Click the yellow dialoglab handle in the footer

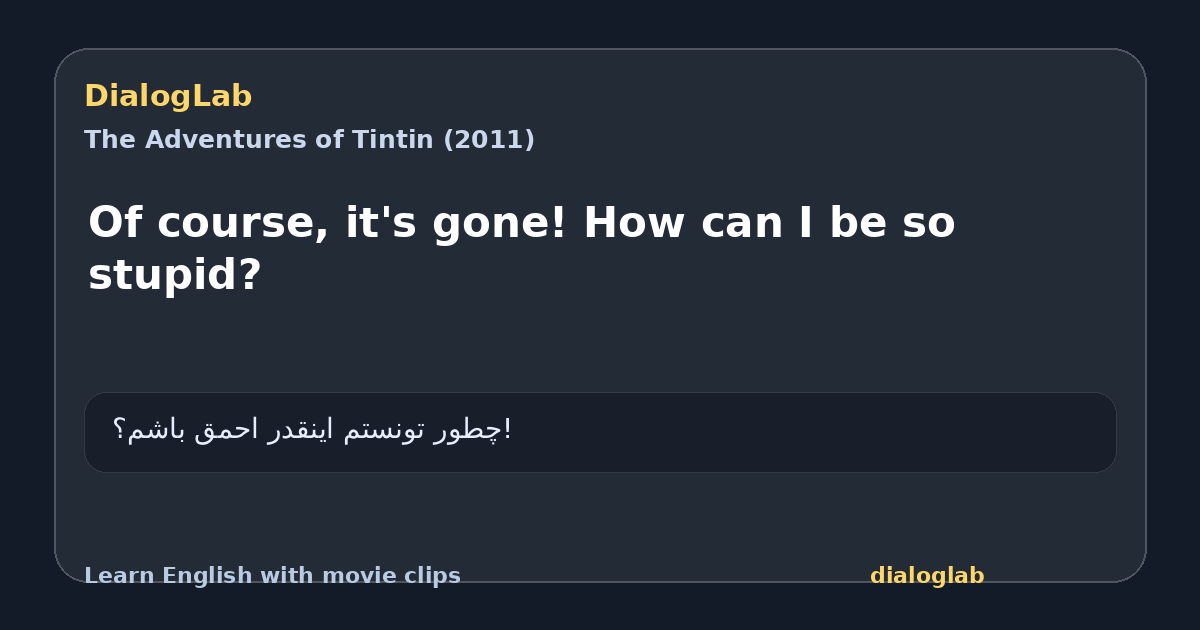[x=927, y=576]
